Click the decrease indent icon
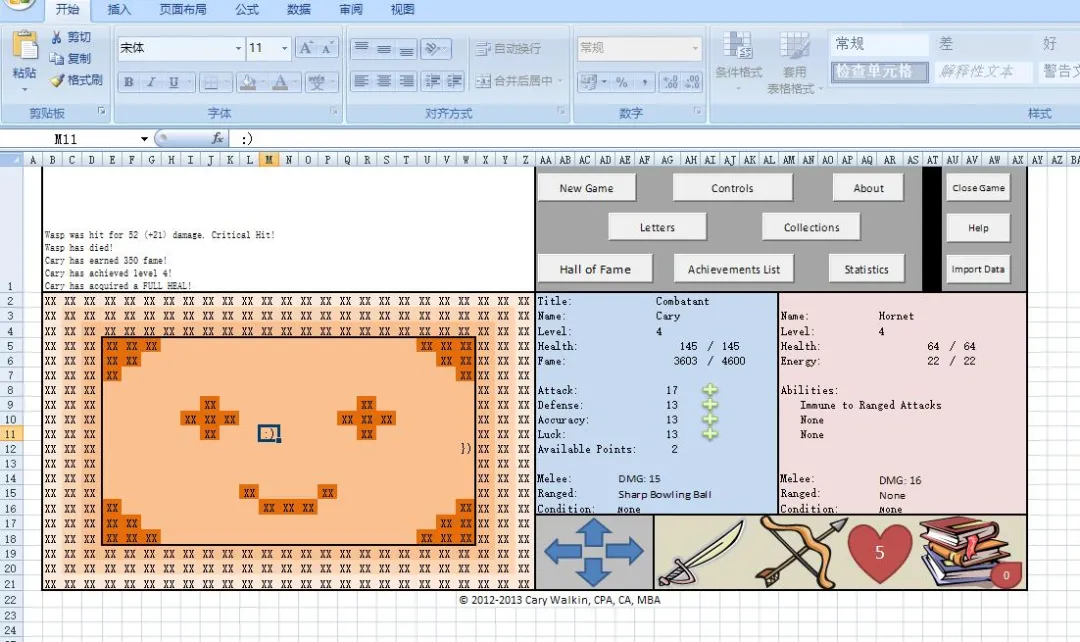Viewport: 1080px width, 642px height. 432,81
